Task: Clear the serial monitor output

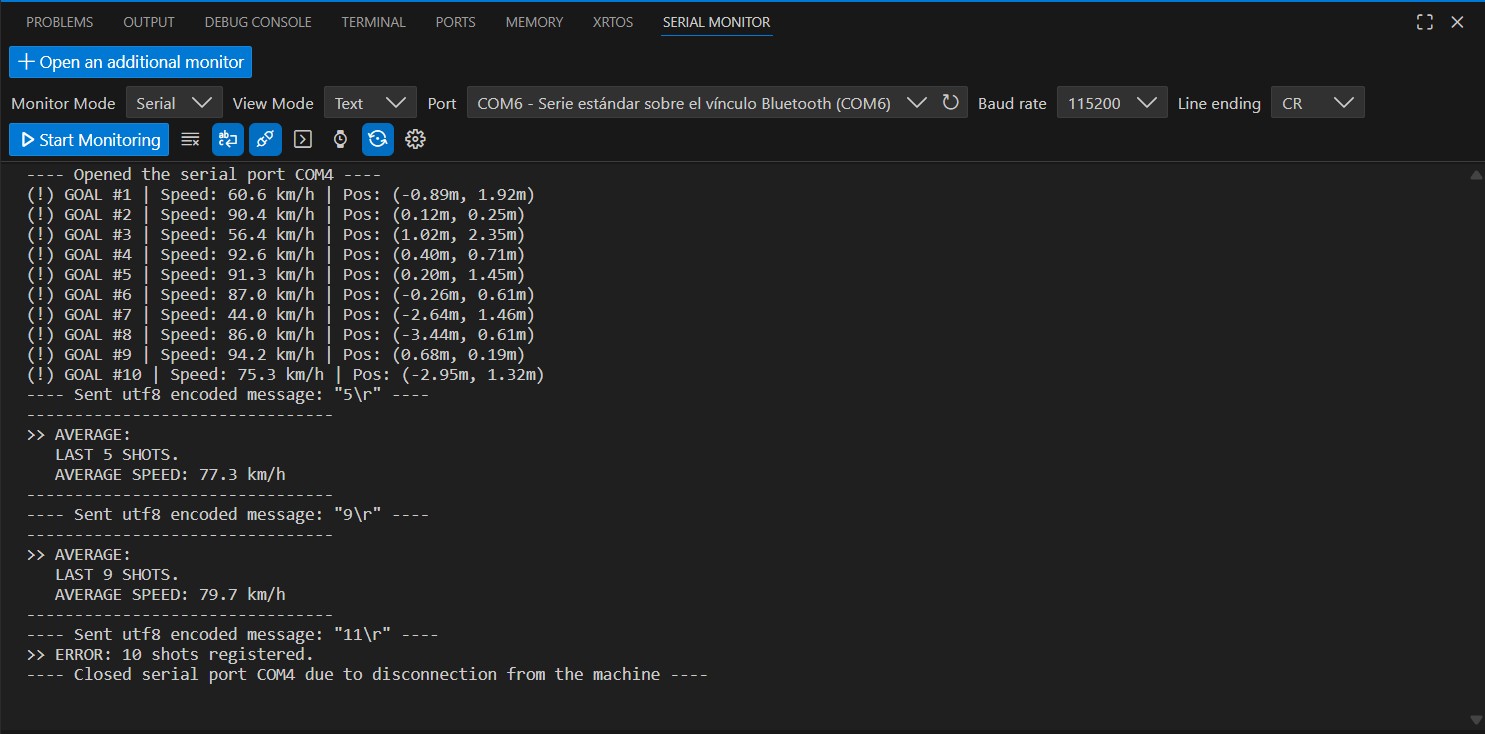Action: [x=190, y=140]
